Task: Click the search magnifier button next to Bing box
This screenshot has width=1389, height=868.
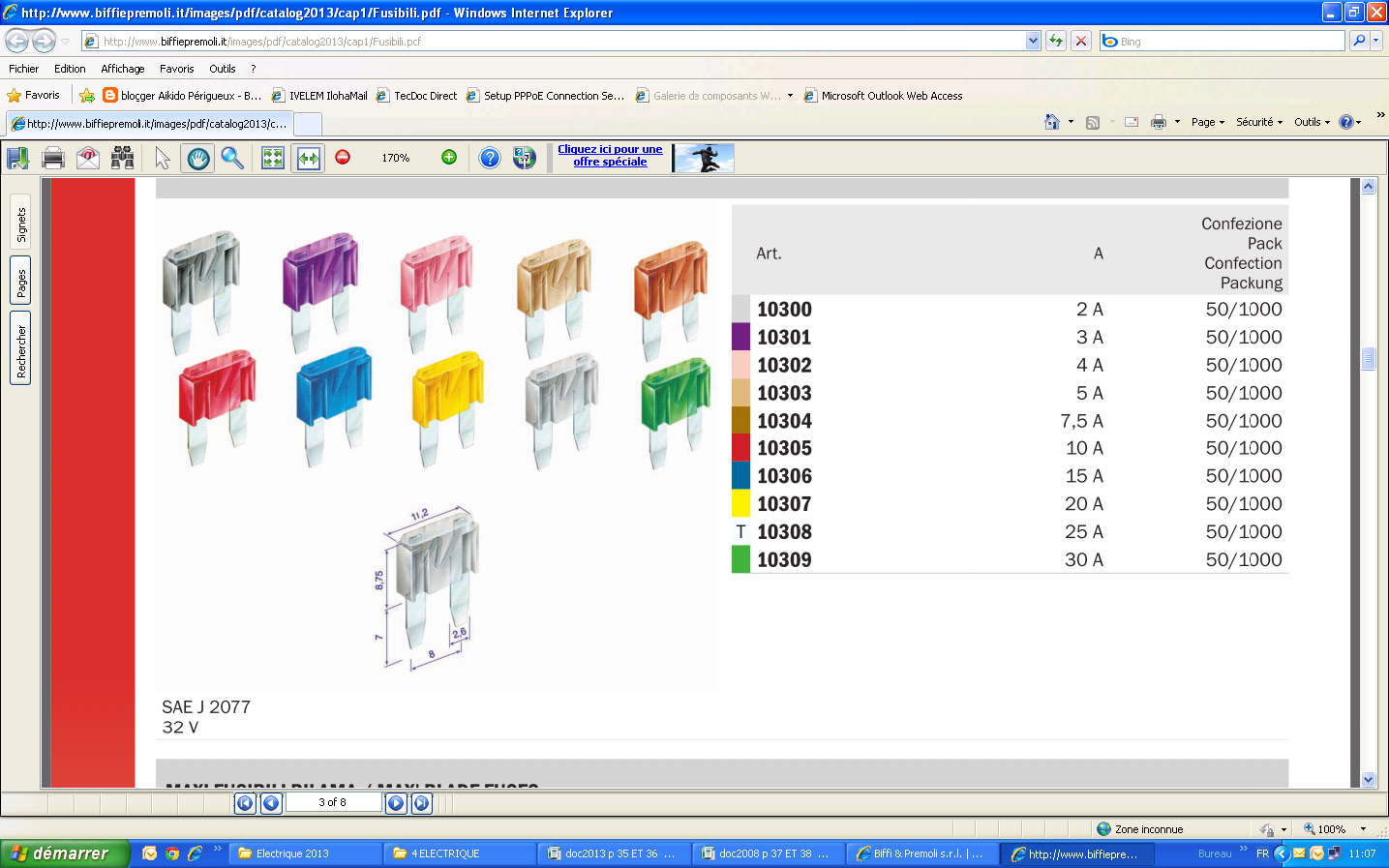Action: (1359, 41)
